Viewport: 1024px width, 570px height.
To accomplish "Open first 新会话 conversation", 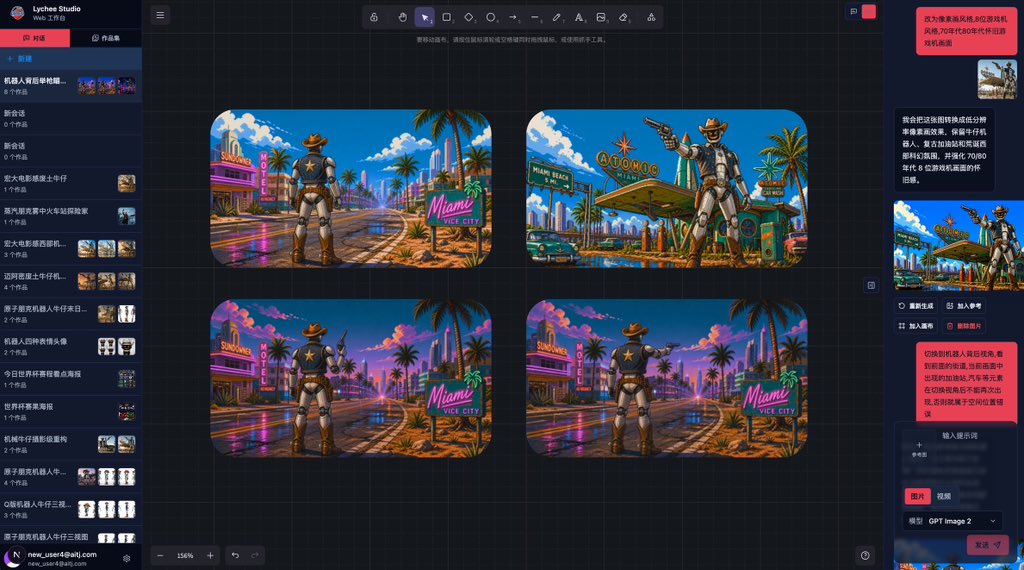I will [71, 118].
